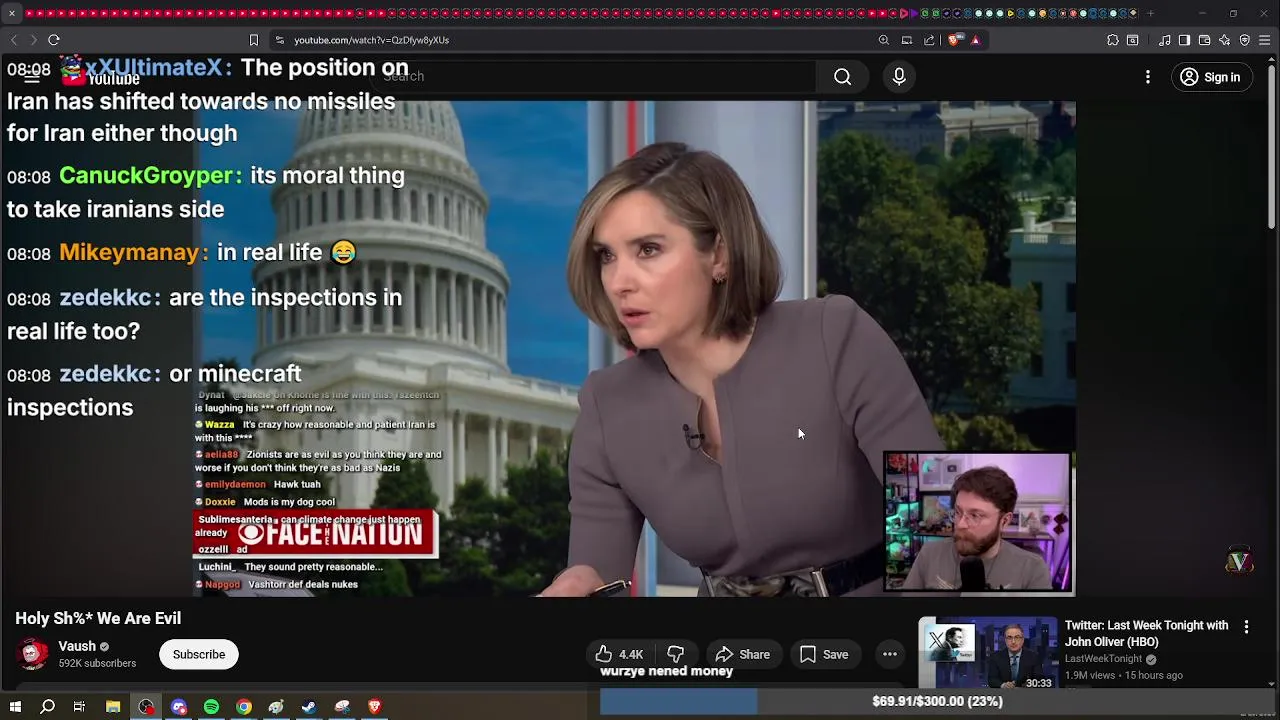Screen dimensions: 1280x720
Task: Reload the page with the refresh icon
Action: click(54, 40)
